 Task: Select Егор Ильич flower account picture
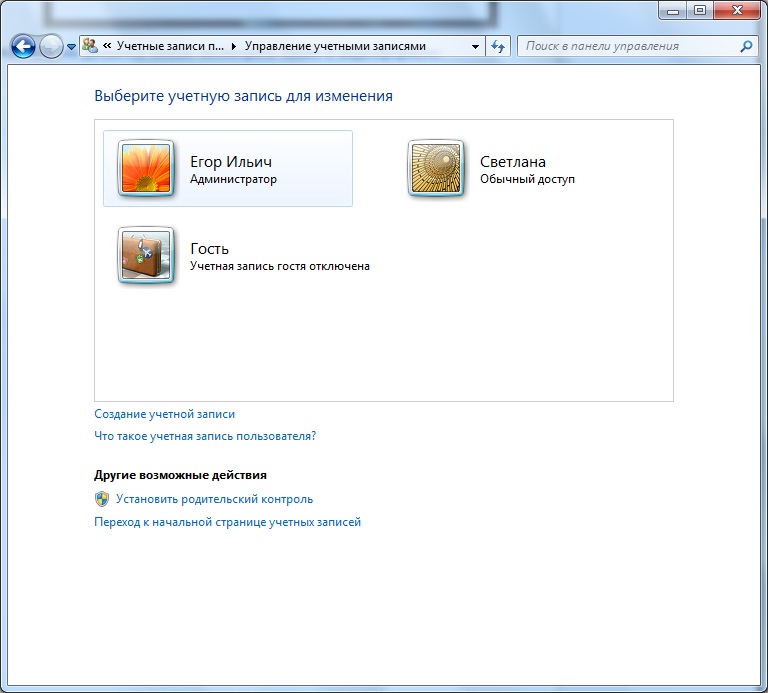click(x=147, y=168)
